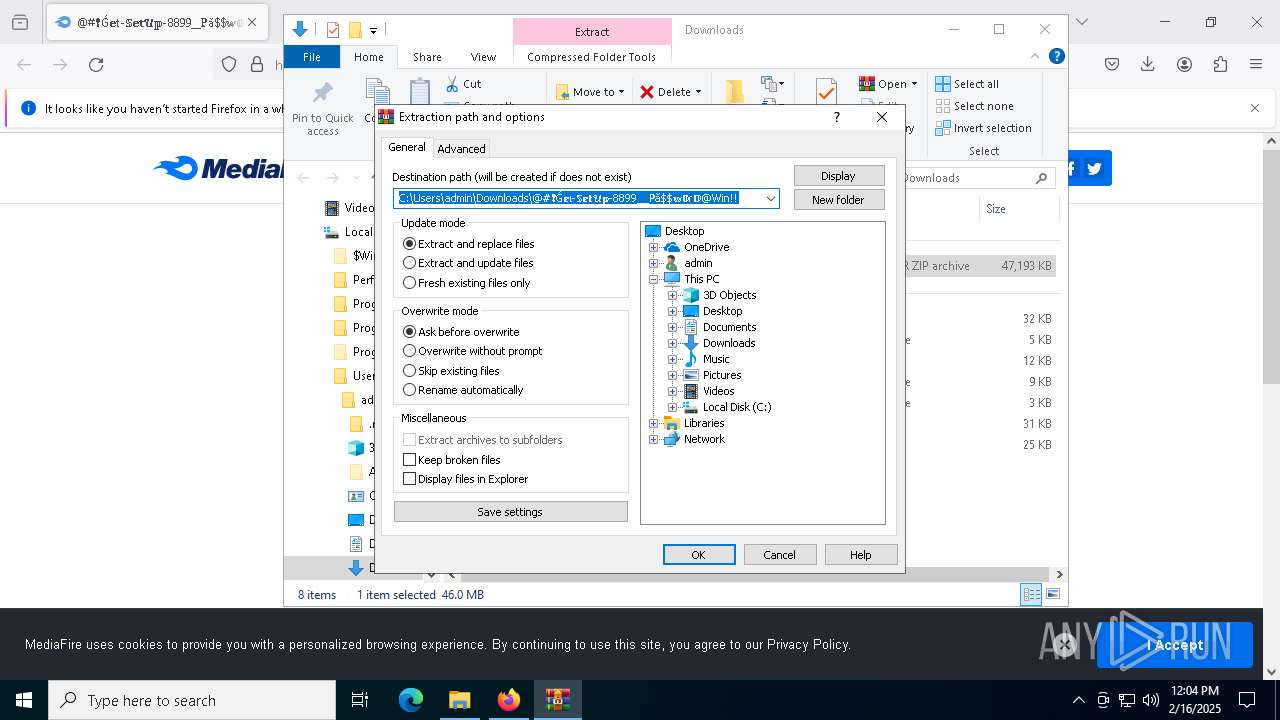Click Cut scissors icon in ribbon
This screenshot has height=720, width=1280.
452,84
